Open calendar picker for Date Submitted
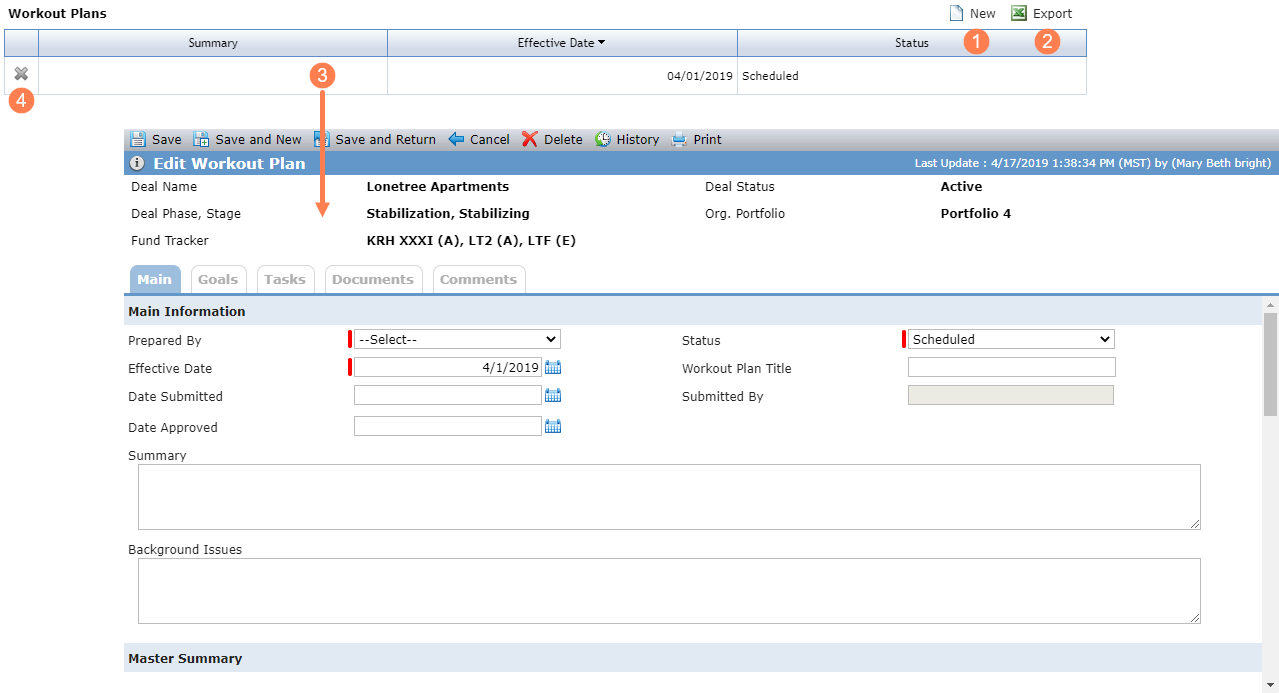 click(553, 396)
